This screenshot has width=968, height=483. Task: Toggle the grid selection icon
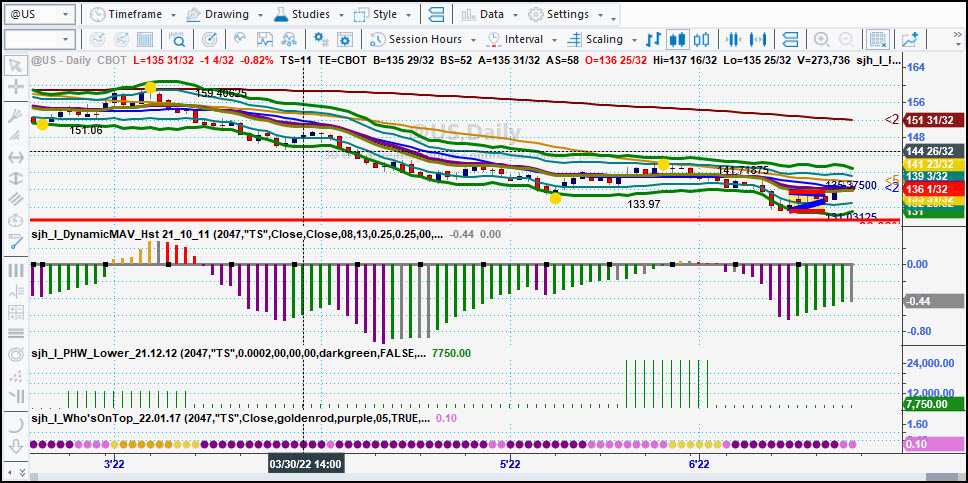point(877,40)
